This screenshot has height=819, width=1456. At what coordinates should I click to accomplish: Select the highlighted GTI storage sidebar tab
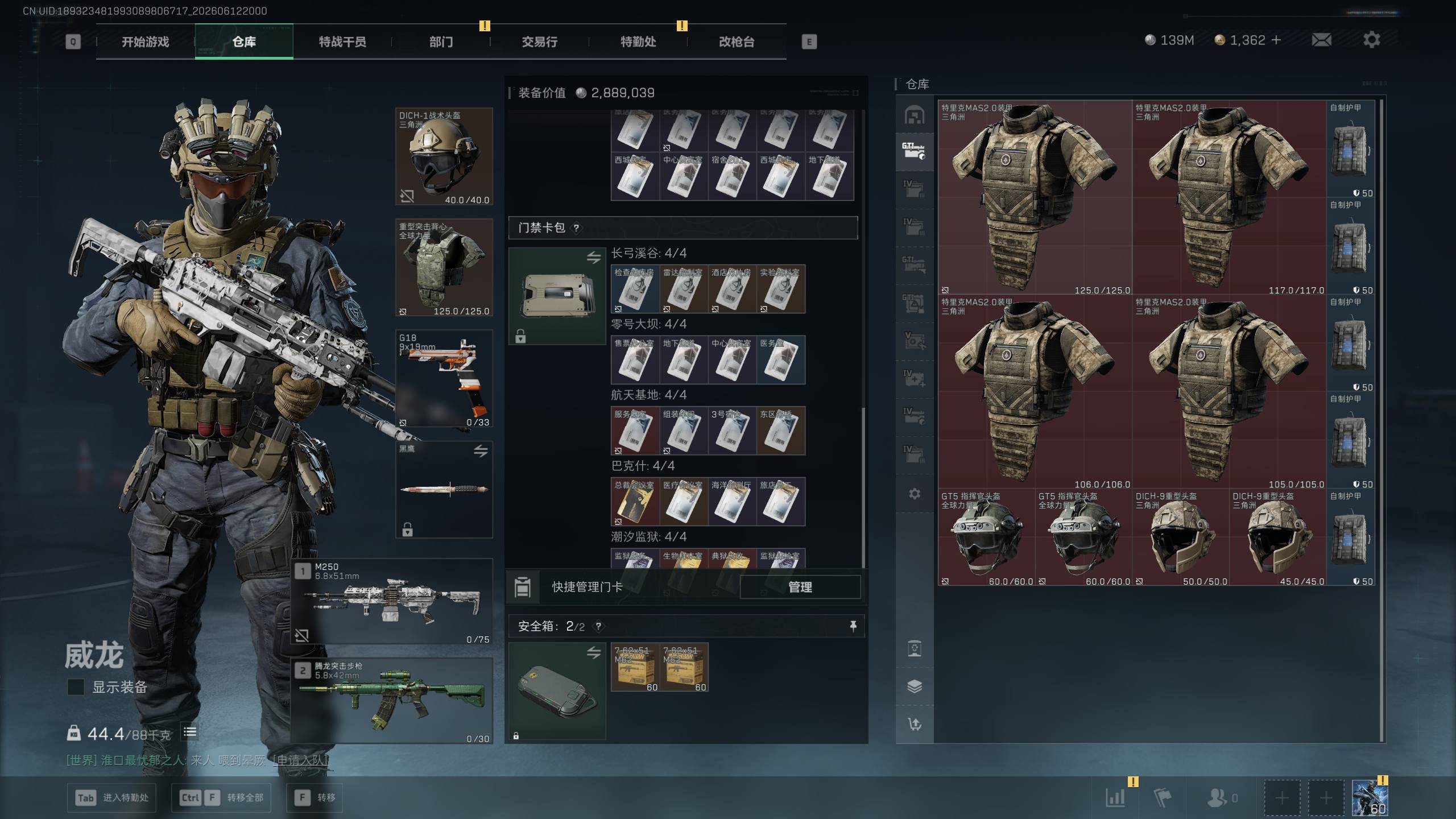click(x=915, y=151)
